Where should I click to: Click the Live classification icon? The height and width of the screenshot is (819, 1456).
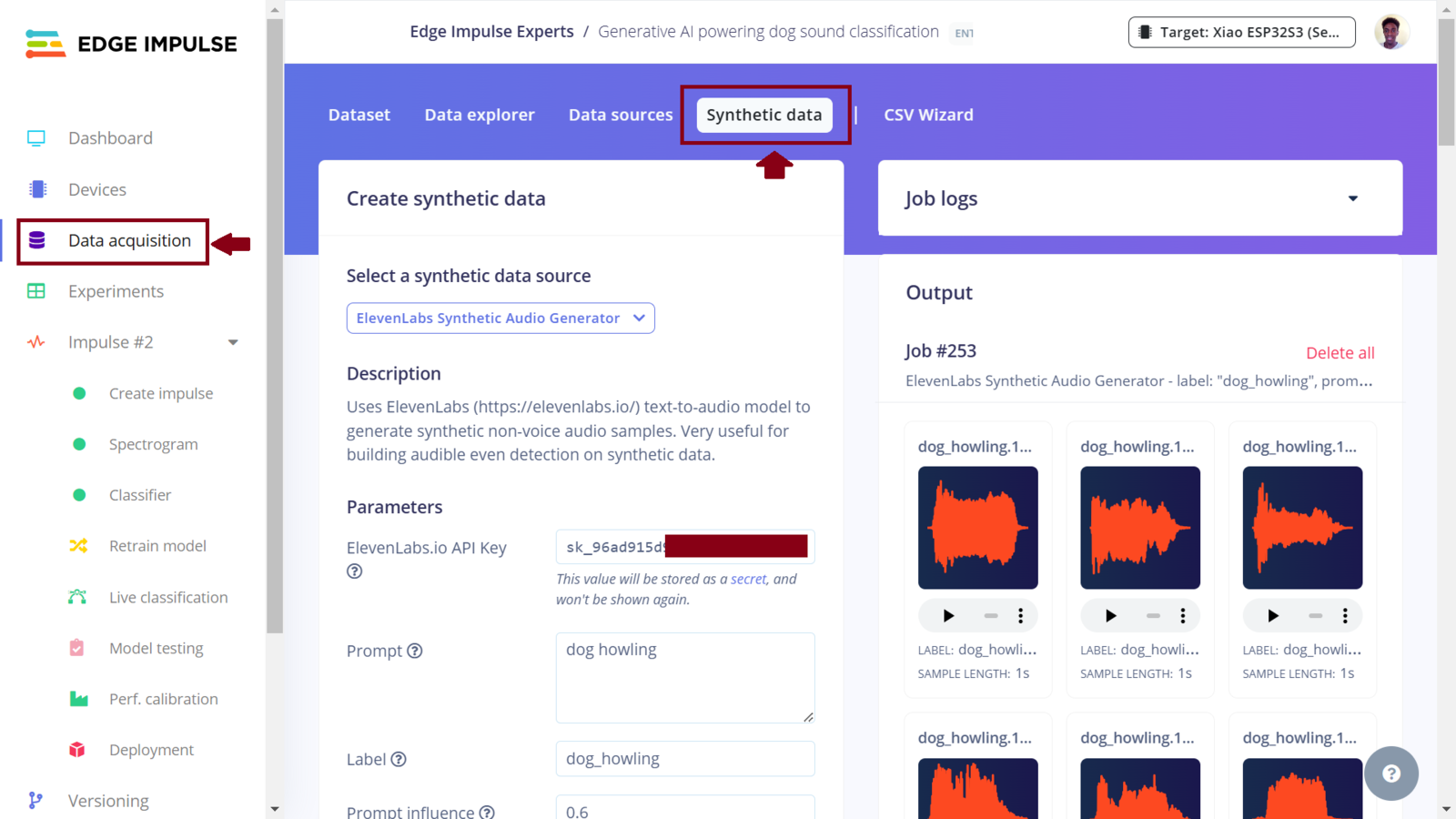[77, 597]
